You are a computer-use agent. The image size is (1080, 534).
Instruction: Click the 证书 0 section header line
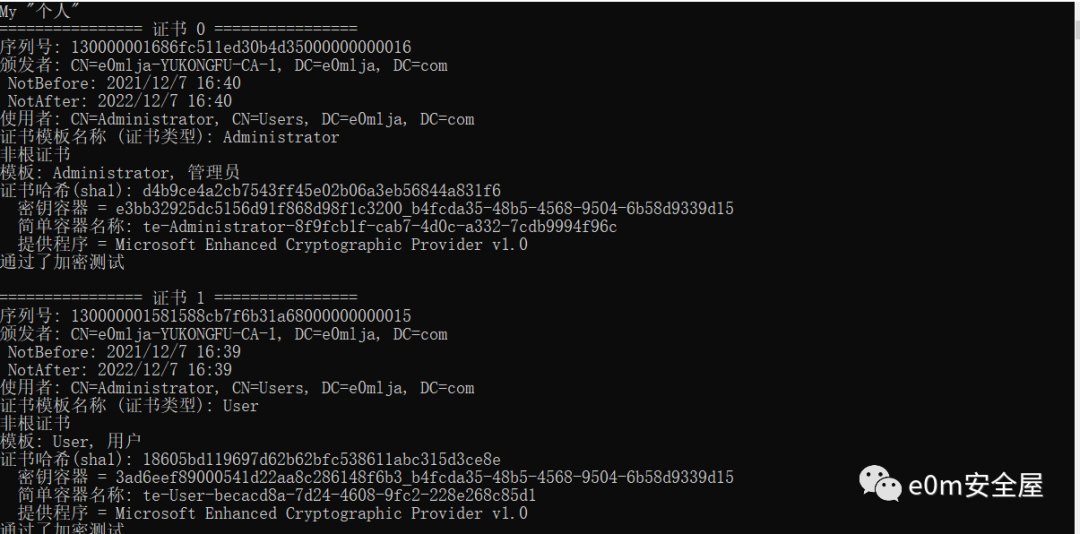pyautogui.click(x=178, y=29)
